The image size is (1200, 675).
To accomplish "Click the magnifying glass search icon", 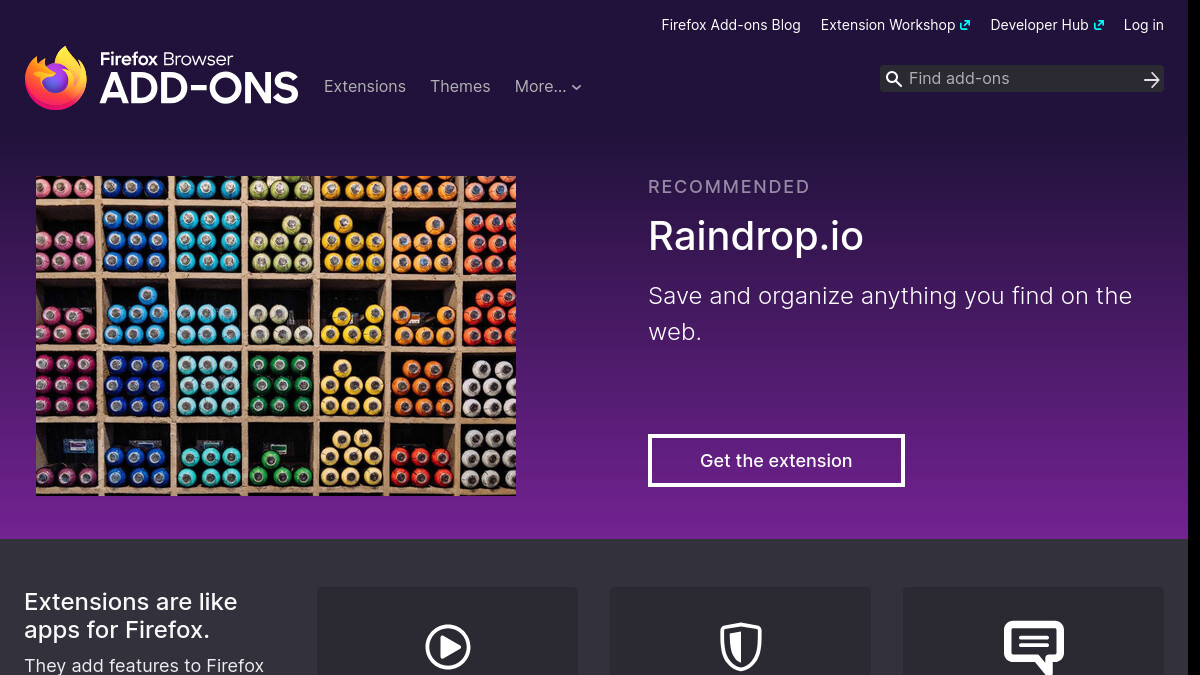I will tap(894, 79).
